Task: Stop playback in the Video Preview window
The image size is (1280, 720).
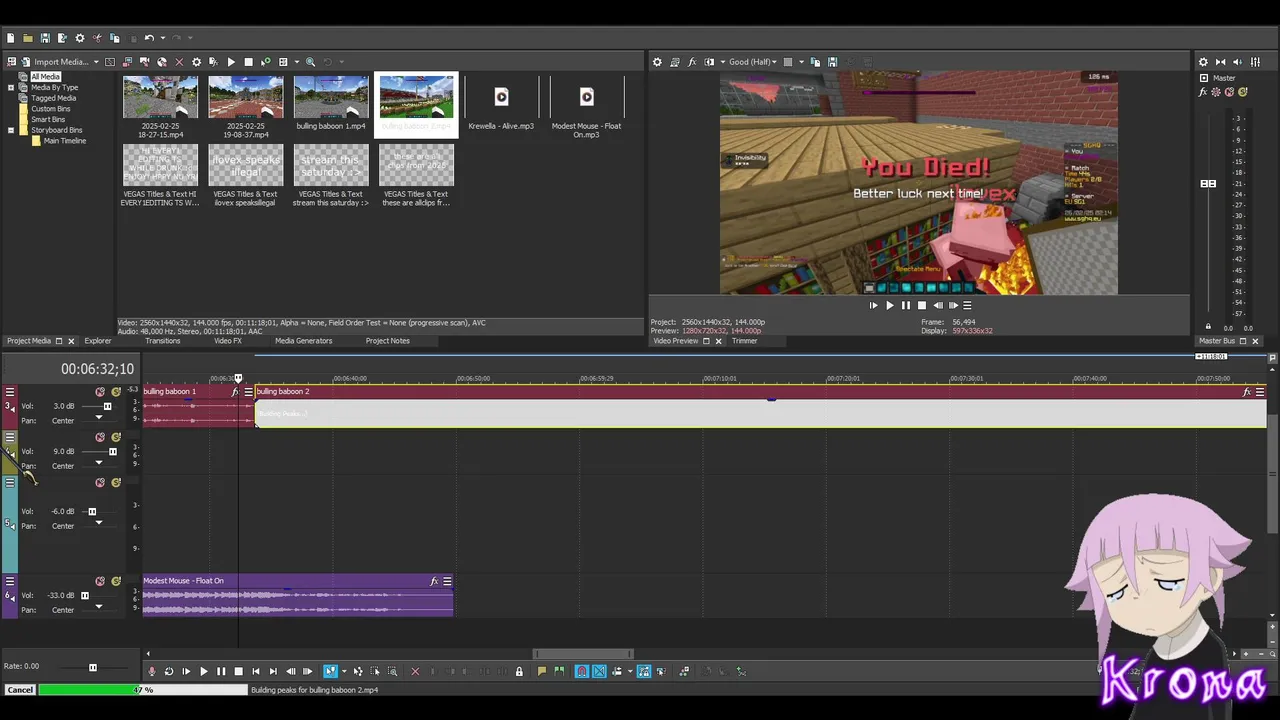Action: (922, 305)
